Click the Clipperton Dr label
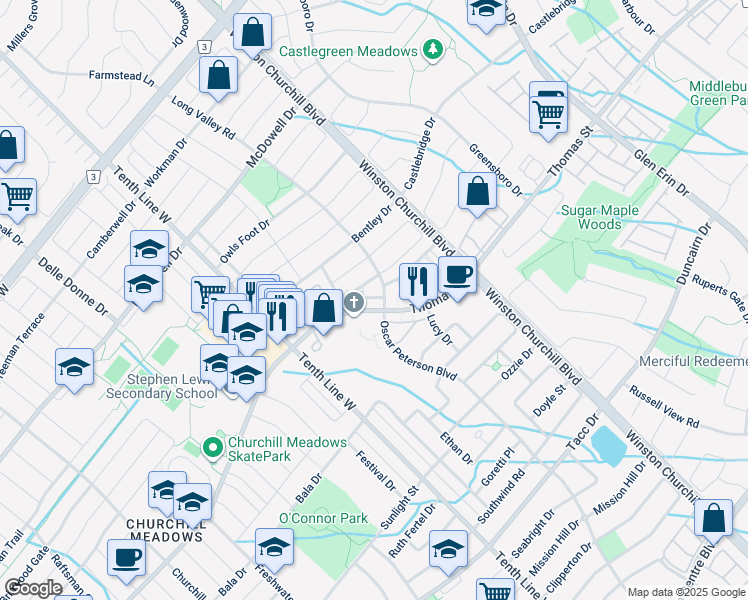The height and width of the screenshot is (600, 748). [x=569, y=568]
